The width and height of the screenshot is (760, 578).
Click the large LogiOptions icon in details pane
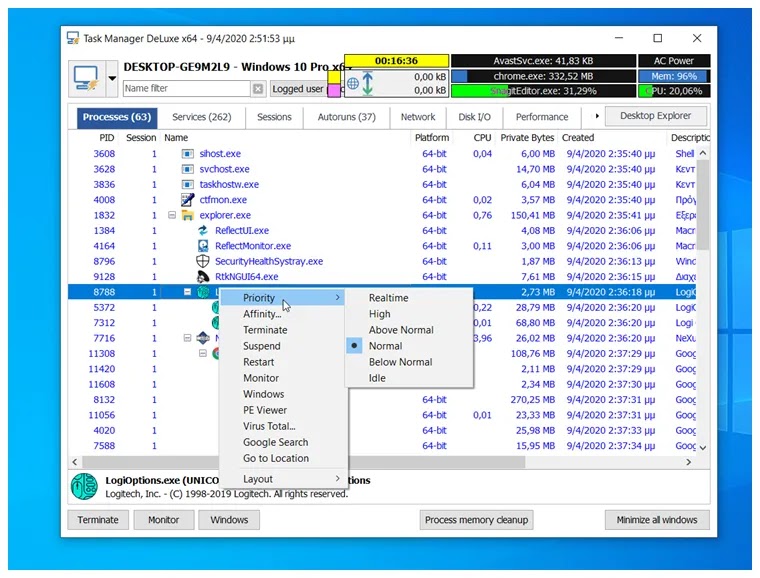[x=84, y=486]
